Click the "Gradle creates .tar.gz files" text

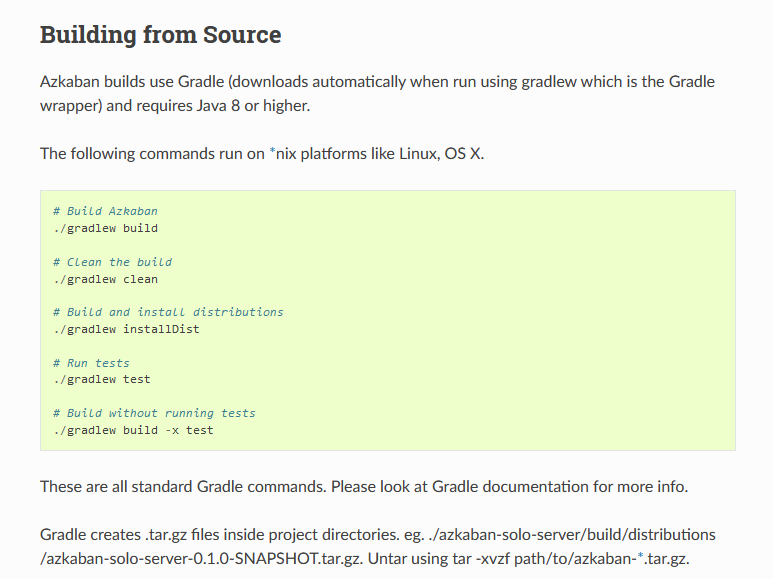pyautogui.click(x=140, y=535)
